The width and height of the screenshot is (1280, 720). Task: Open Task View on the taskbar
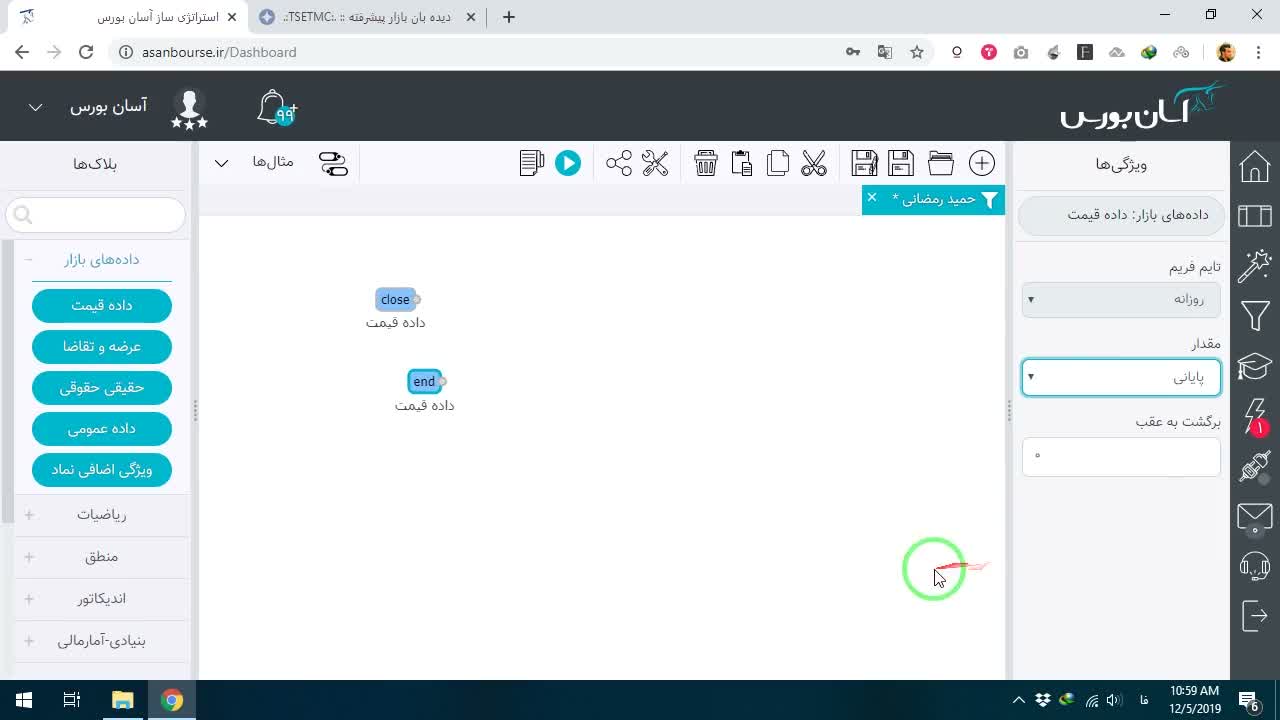click(72, 700)
